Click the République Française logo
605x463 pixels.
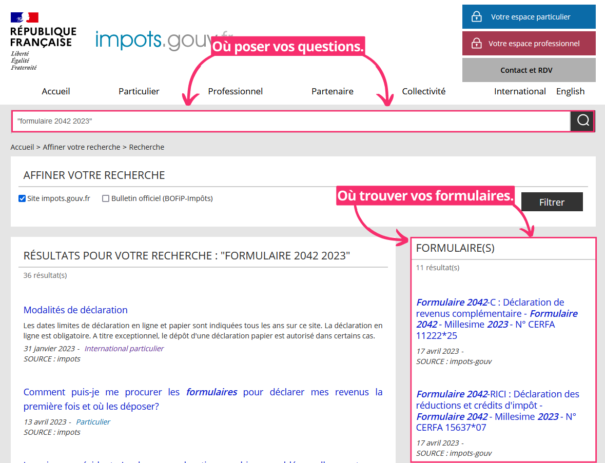pos(43,41)
